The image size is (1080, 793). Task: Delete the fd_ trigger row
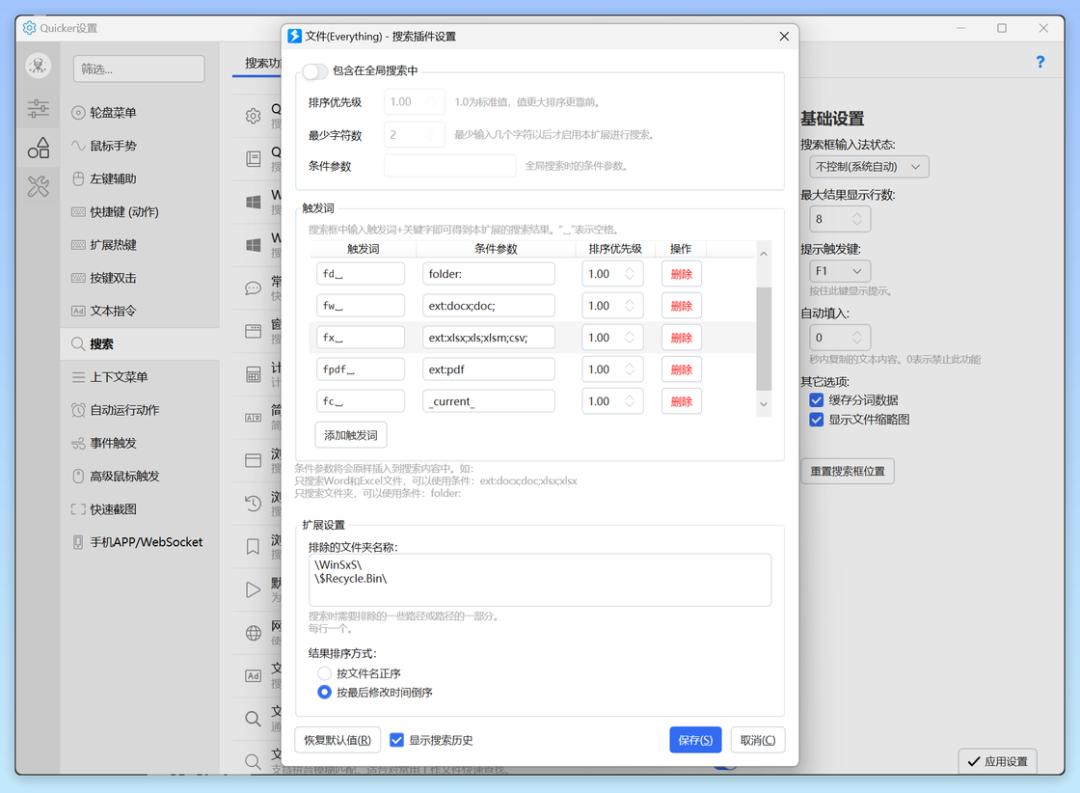681,274
